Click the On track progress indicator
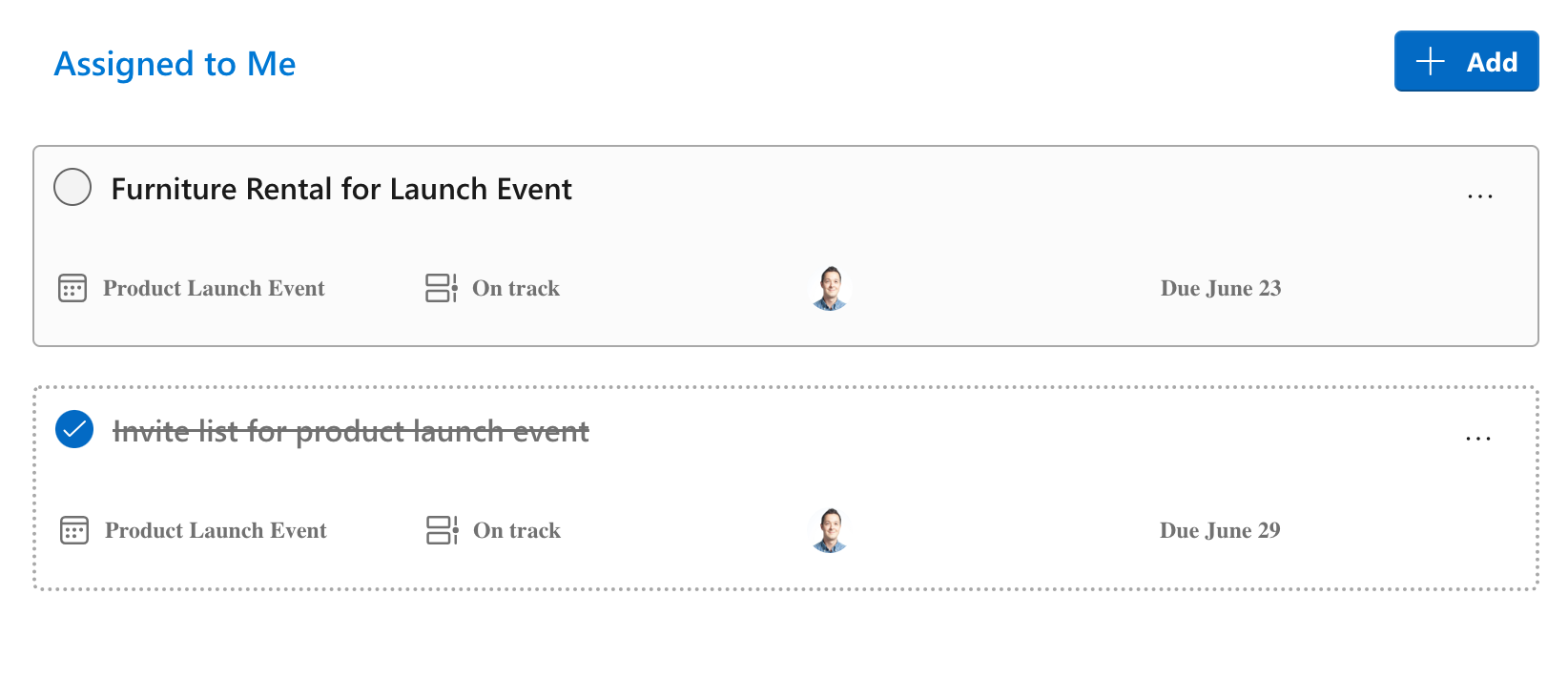This screenshot has width=1568, height=677. [516, 288]
